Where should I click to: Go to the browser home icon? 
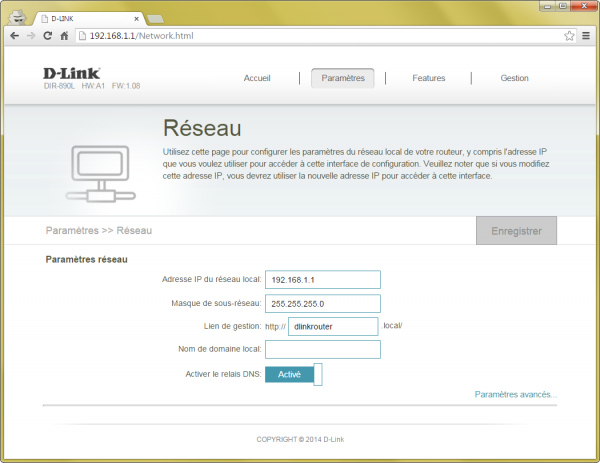pos(64,35)
